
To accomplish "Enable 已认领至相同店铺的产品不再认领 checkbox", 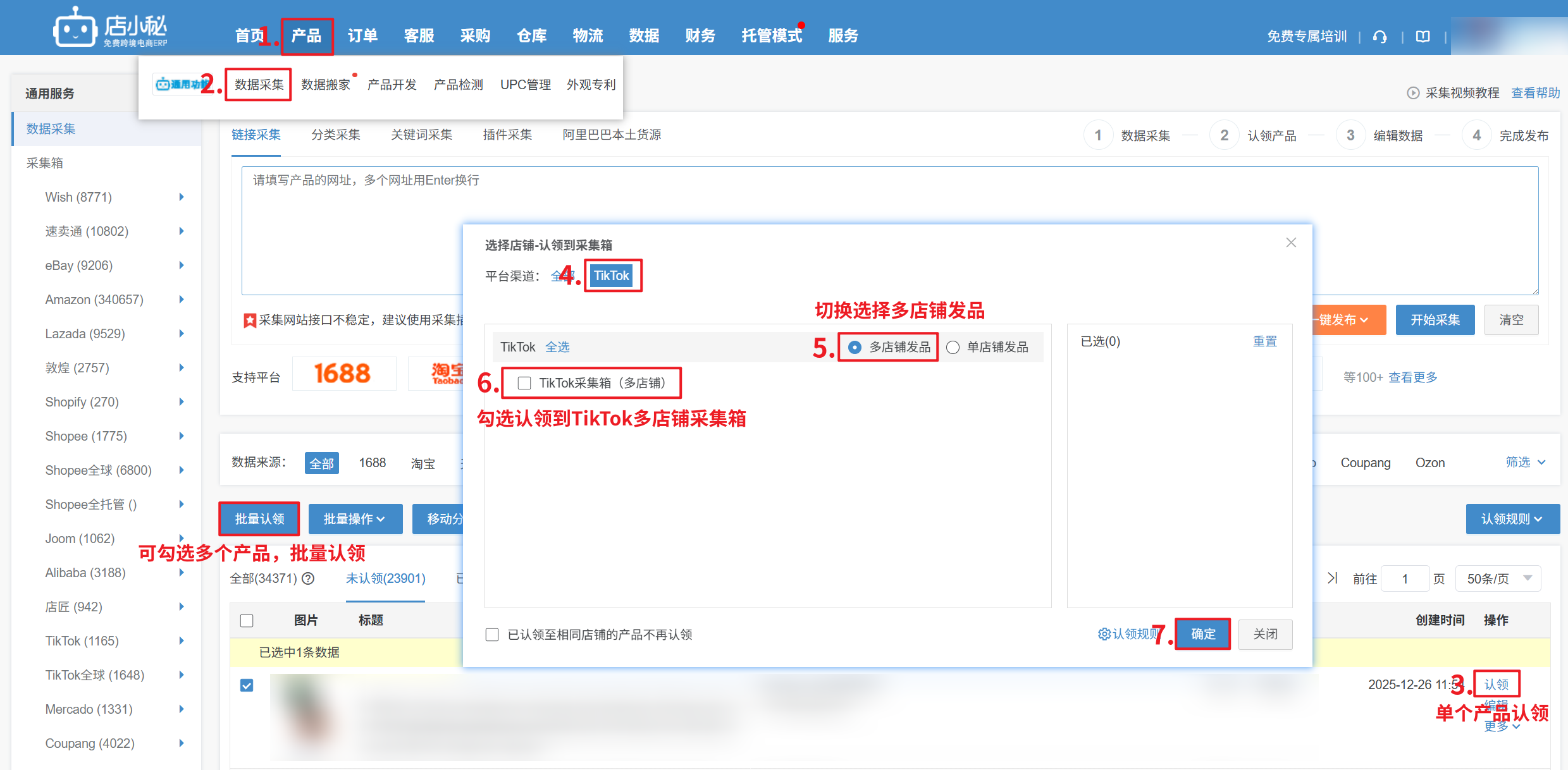I will (492, 635).
